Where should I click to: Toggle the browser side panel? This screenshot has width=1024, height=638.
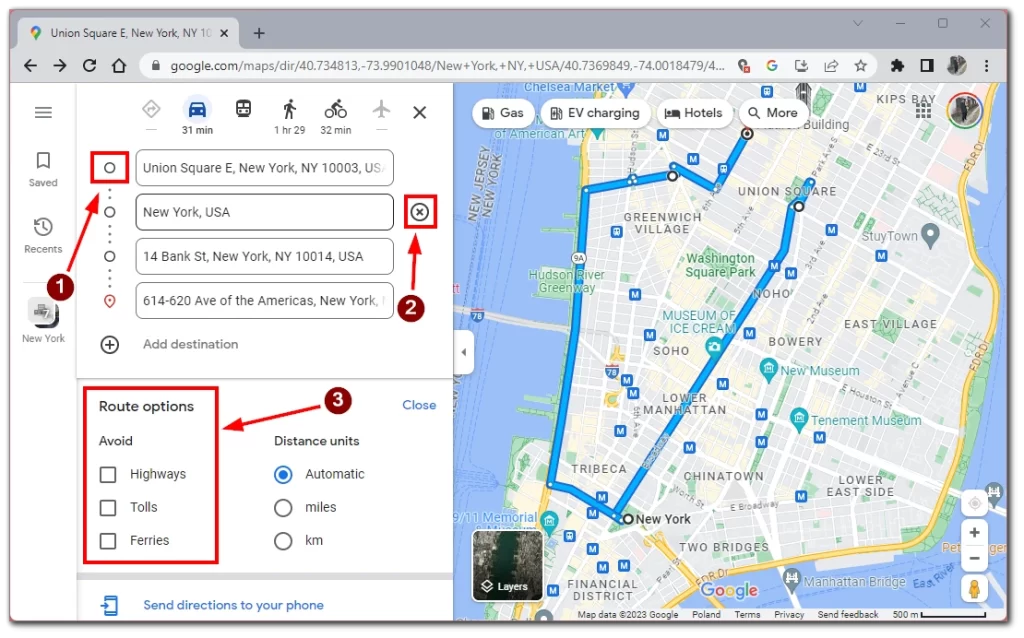(x=927, y=65)
